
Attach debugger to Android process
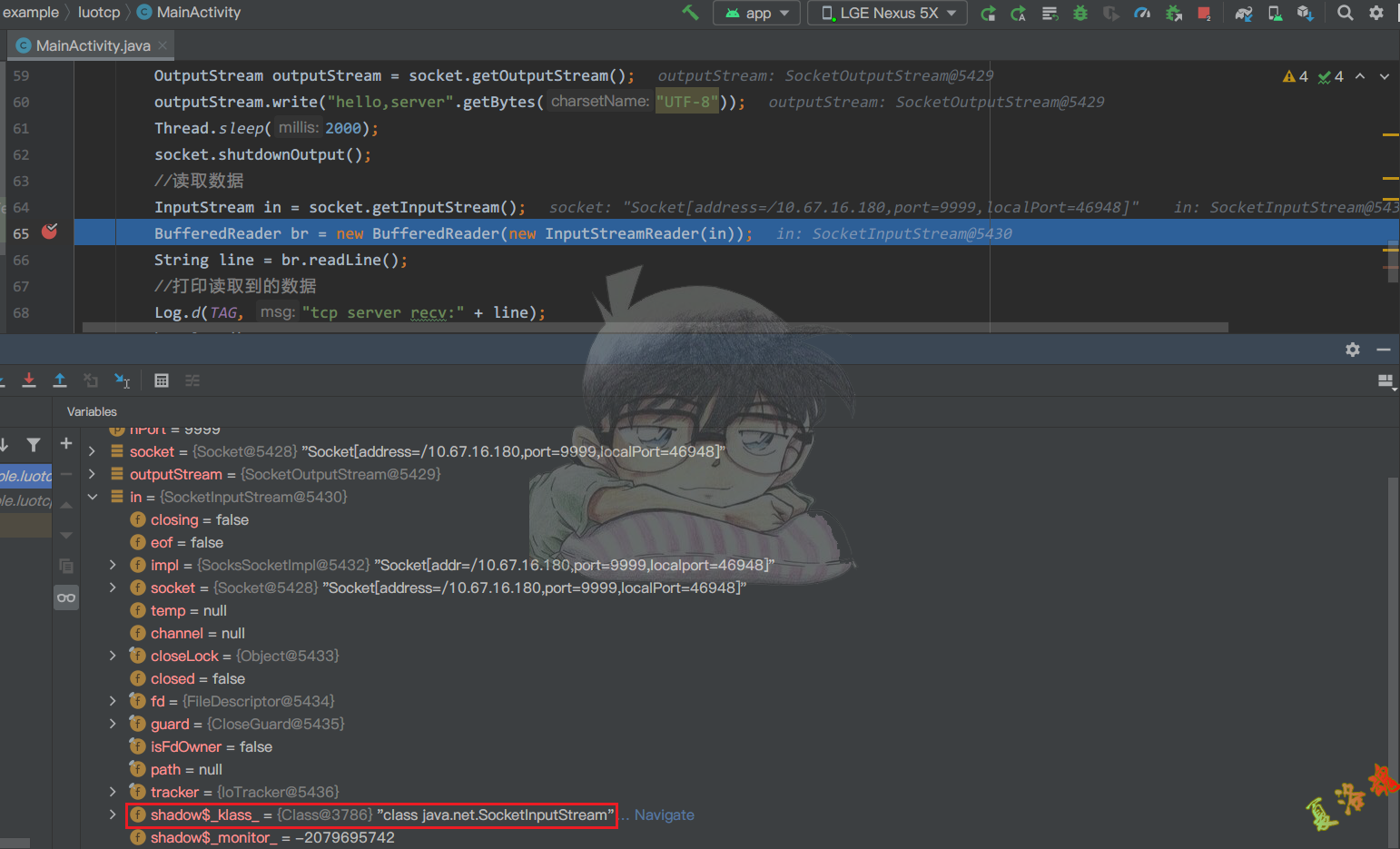point(1172,13)
